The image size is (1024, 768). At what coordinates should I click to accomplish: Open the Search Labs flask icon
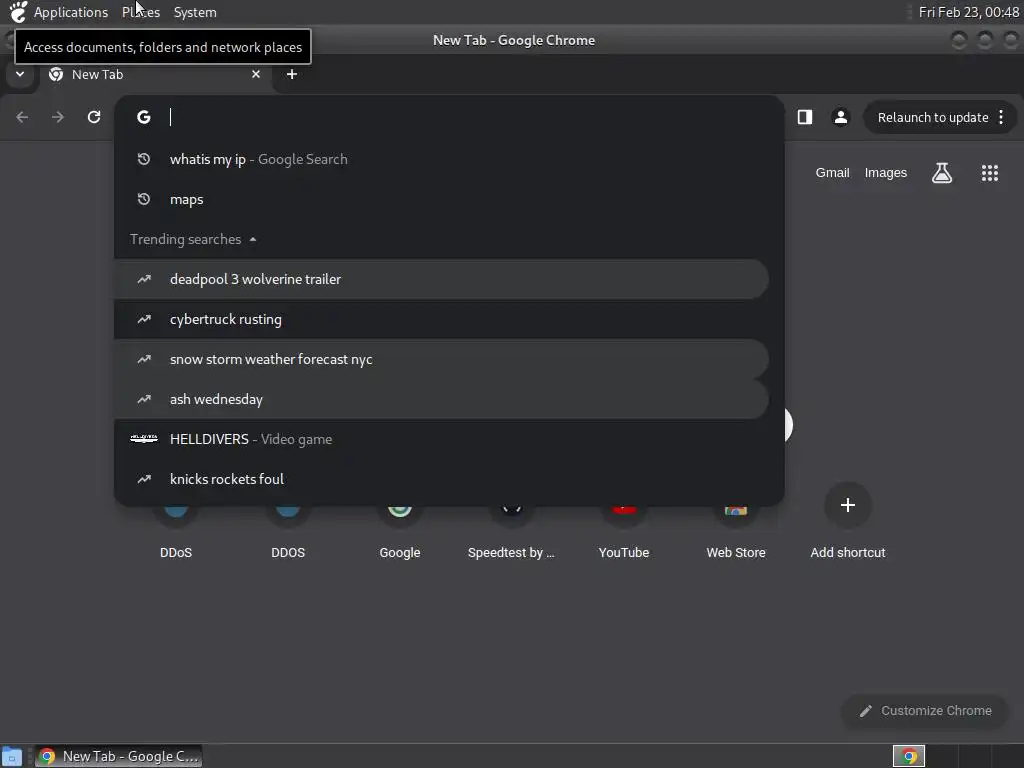tap(942, 173)
